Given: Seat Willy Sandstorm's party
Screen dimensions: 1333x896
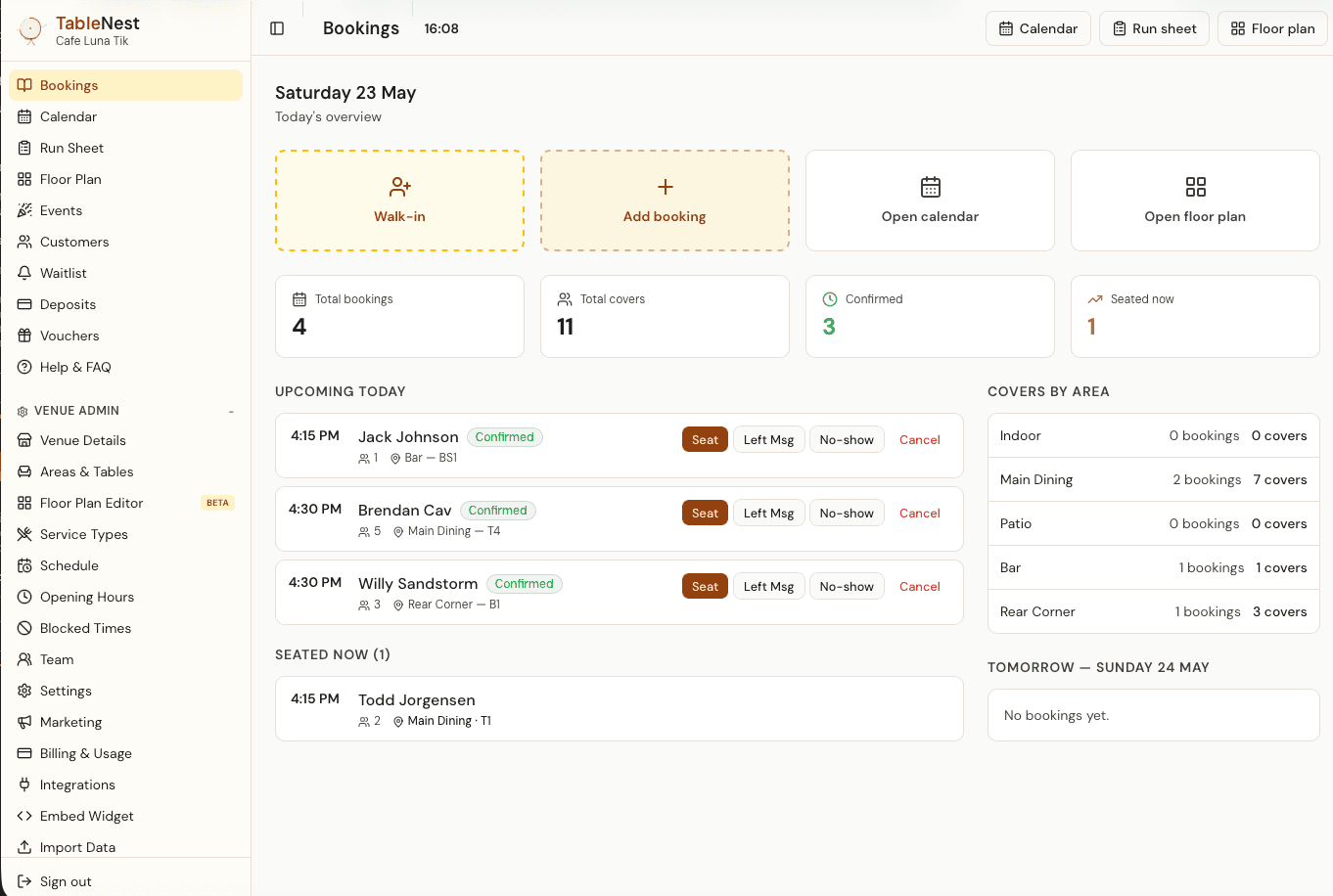Looking at the screenshot, I should pos(705,586).
